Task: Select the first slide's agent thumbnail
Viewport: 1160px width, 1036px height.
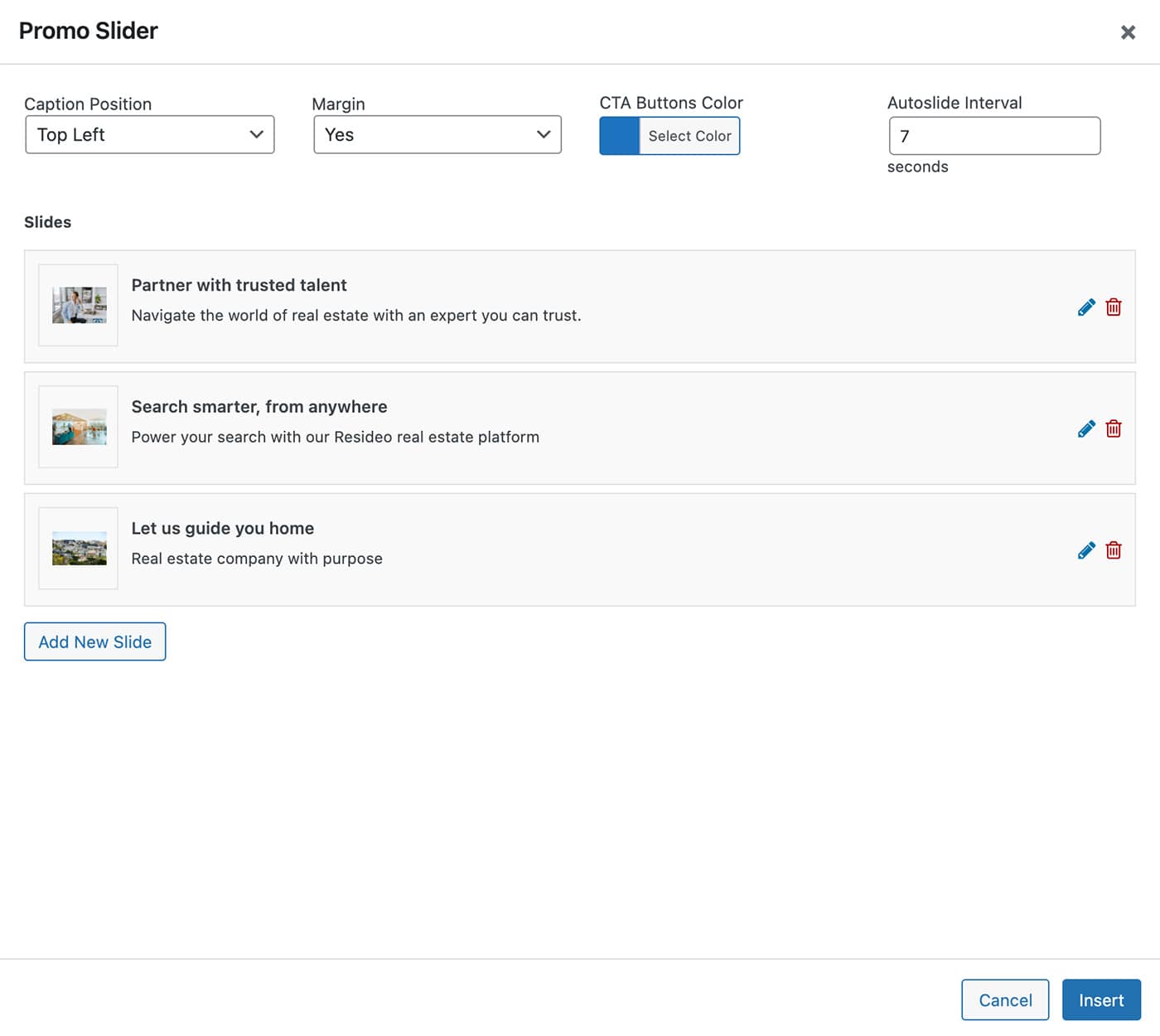Action: point(79,305)
